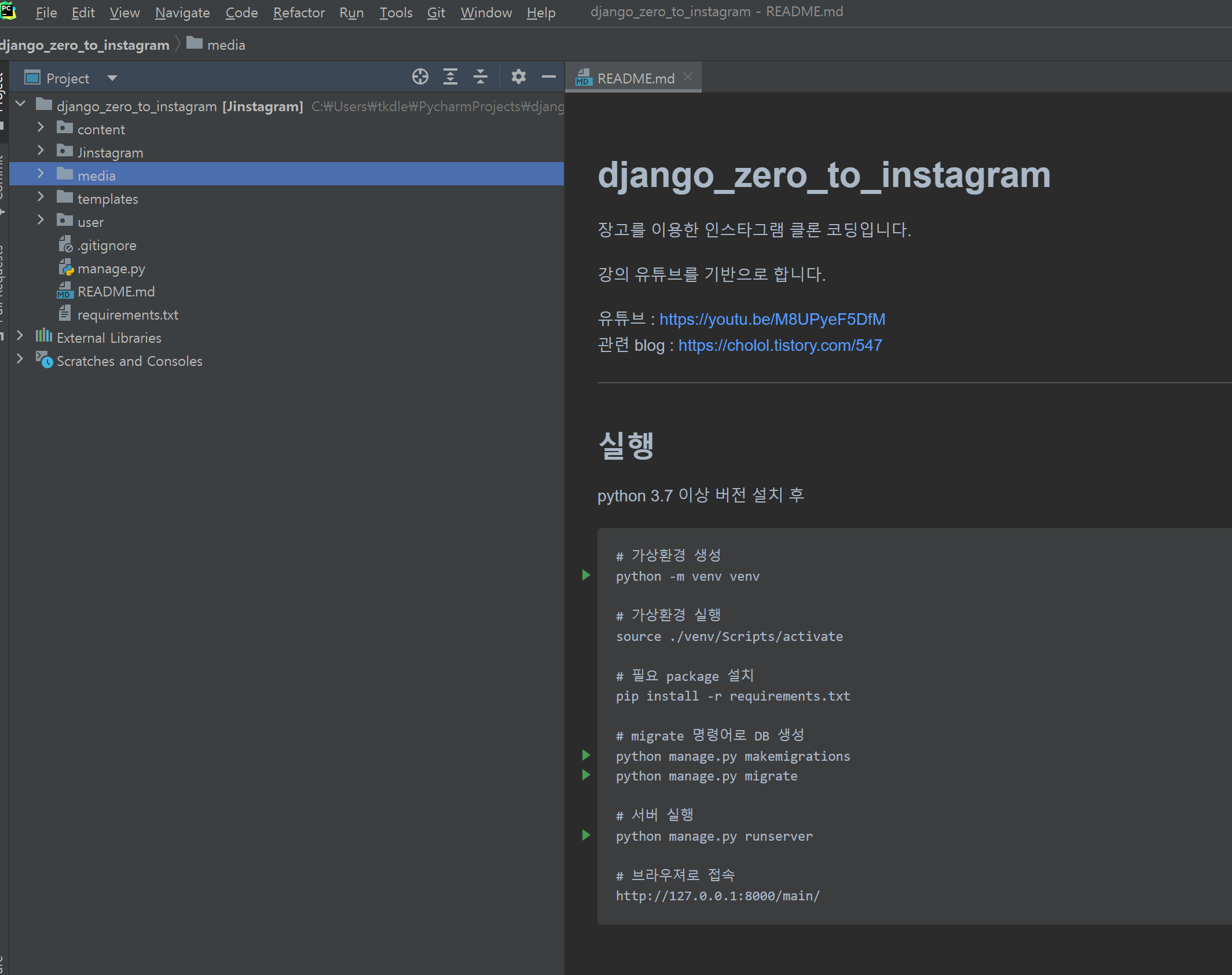
Task: Hide the Project tool window
Action: (x=548, y=76)
